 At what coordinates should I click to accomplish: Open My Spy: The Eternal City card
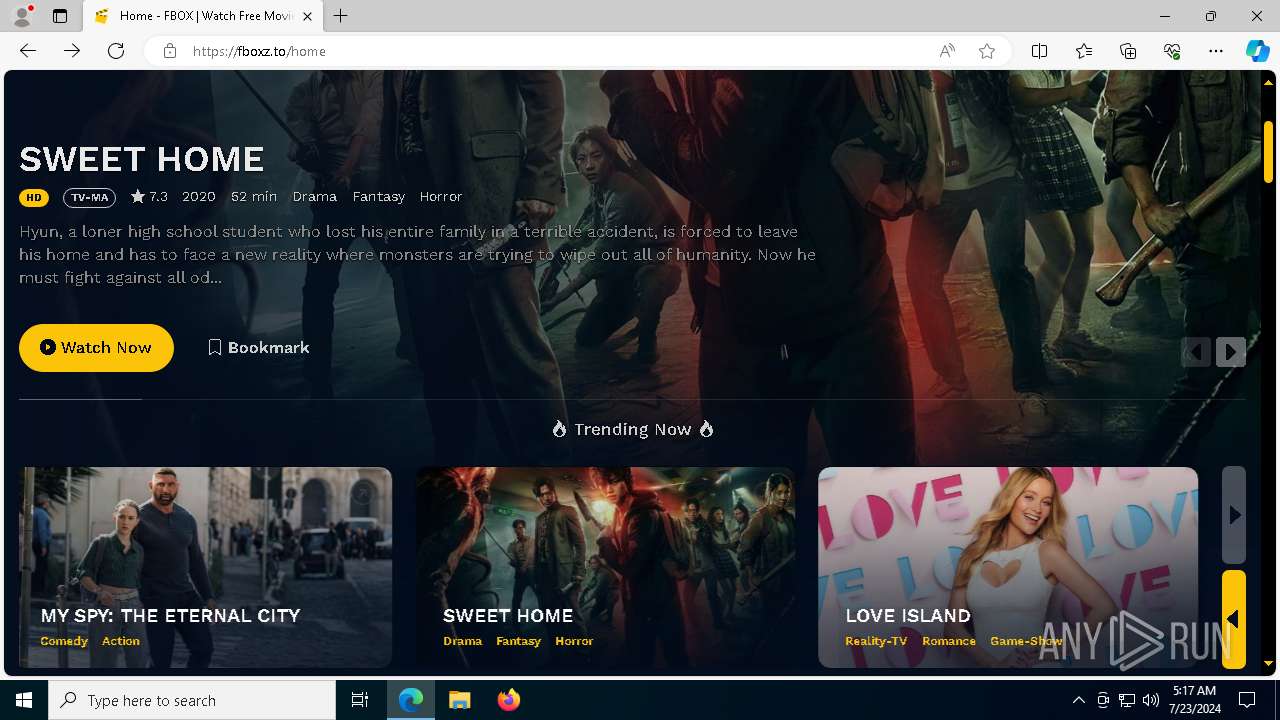[205, 567]
